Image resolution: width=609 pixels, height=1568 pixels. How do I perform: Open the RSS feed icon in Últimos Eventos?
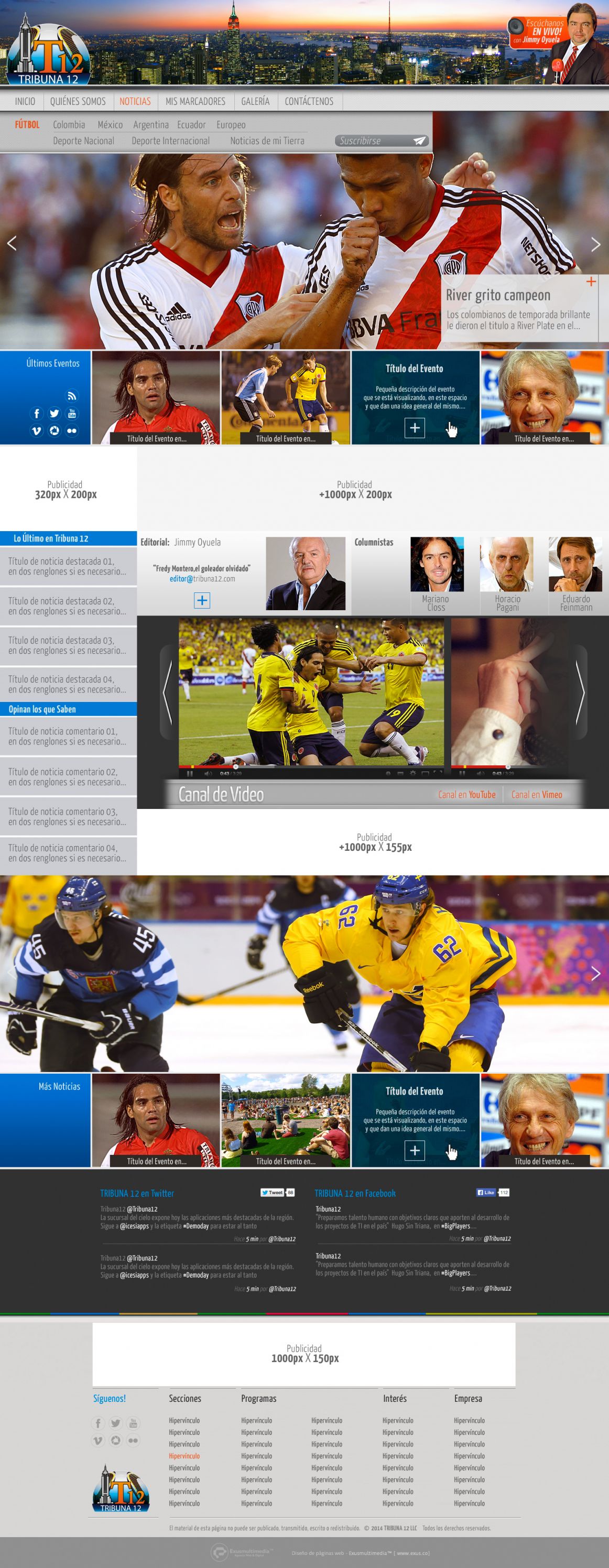tap(72, 396)
